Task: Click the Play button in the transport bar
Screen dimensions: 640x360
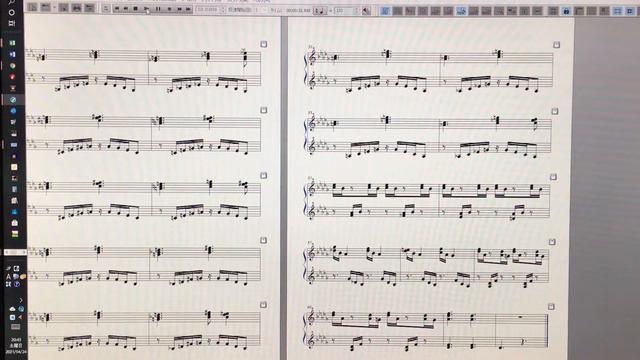Action: pyautogui.click(x=146, y=9)
